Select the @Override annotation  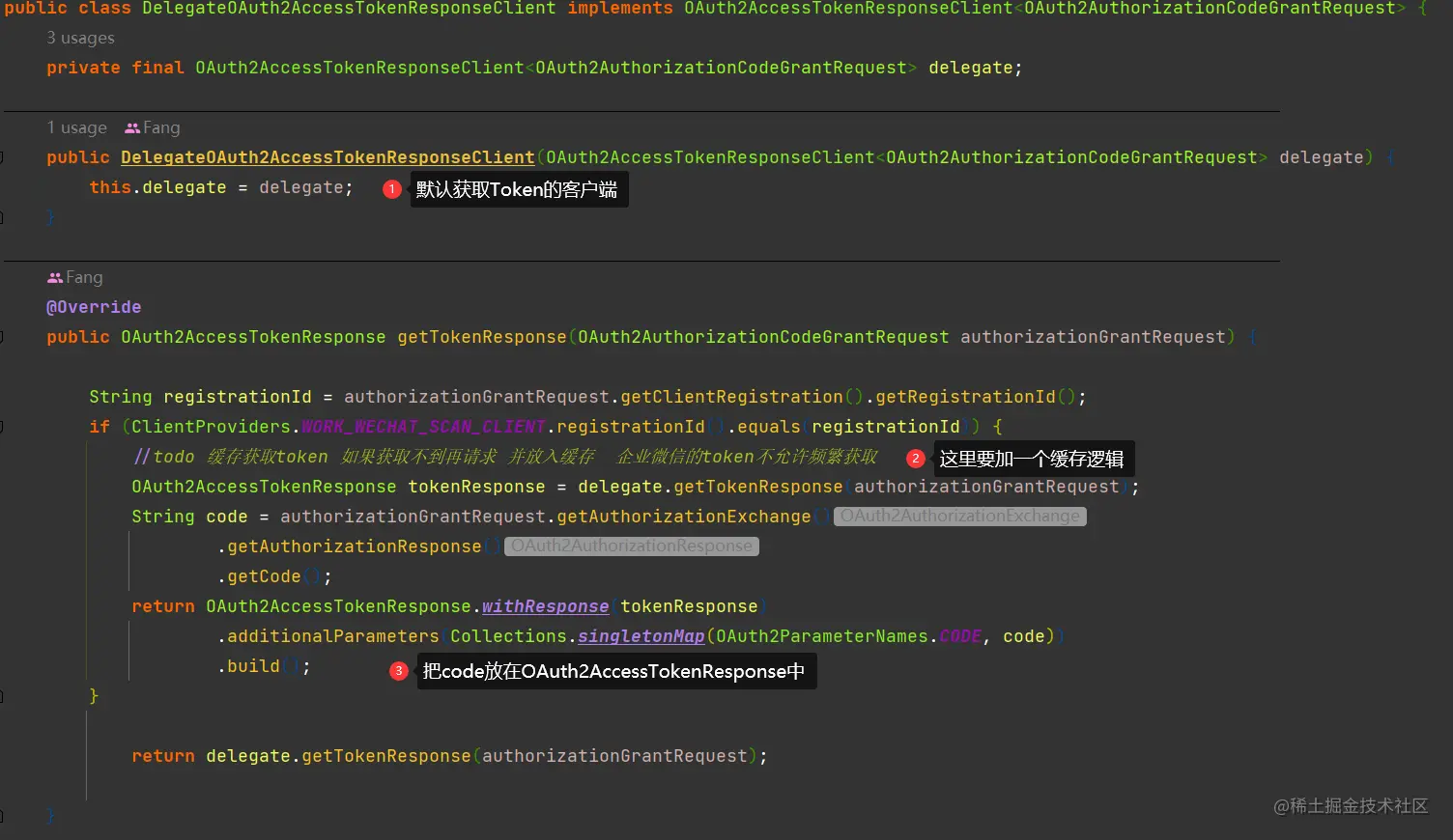94,307
